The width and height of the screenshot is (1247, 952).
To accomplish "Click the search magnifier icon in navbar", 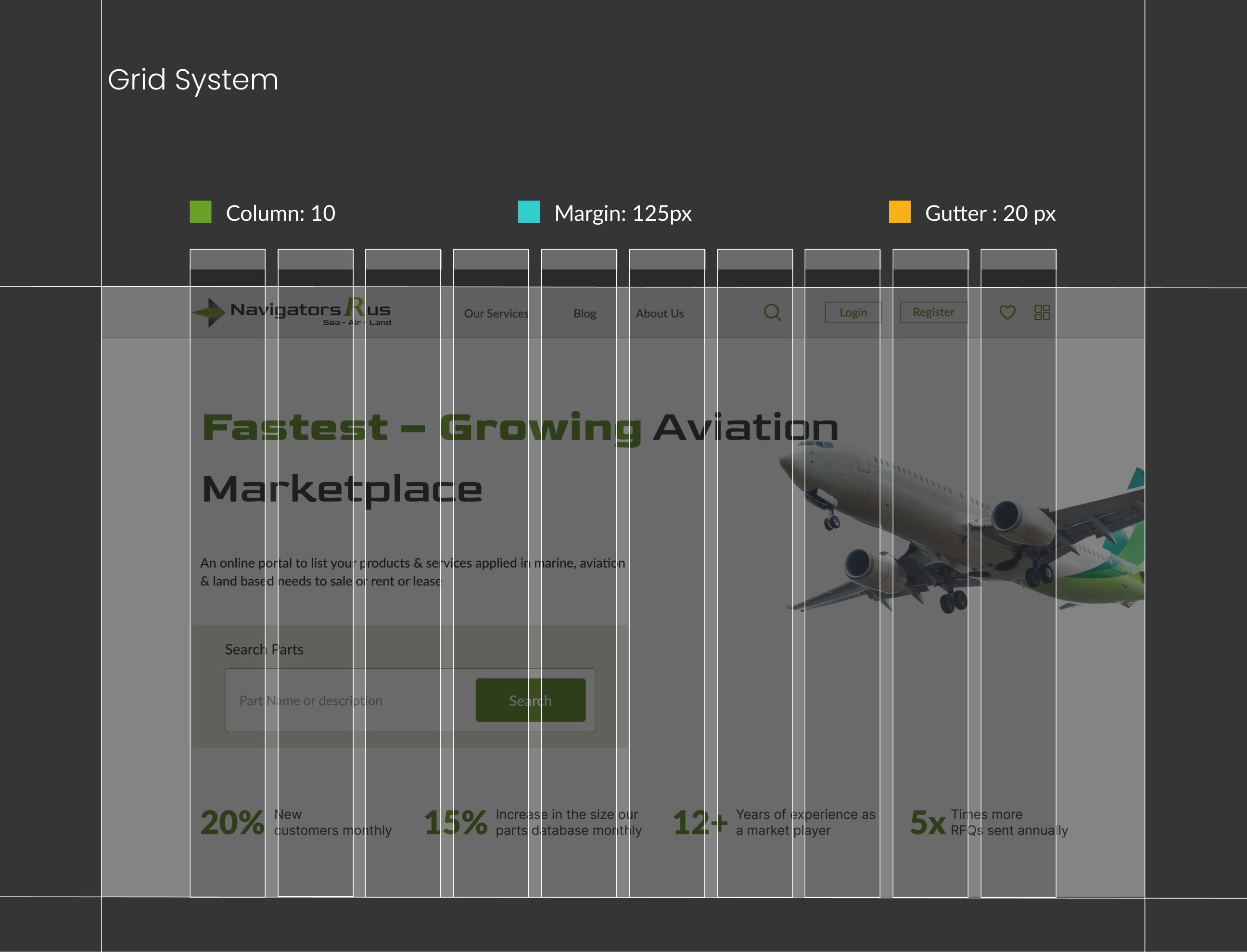I will pyautogui.click(x=772, y=312).
